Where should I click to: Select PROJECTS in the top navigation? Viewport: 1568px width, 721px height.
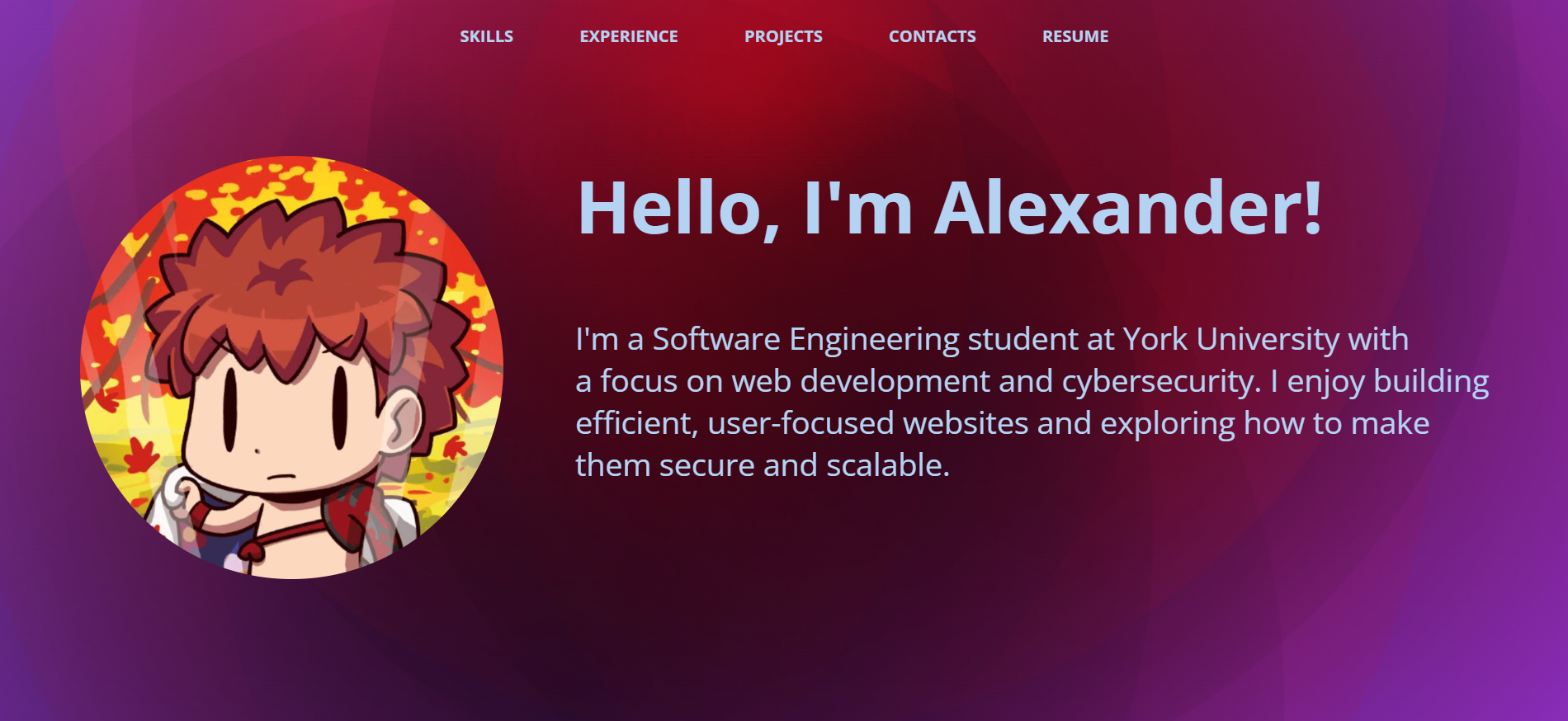[x=783, y=36]
